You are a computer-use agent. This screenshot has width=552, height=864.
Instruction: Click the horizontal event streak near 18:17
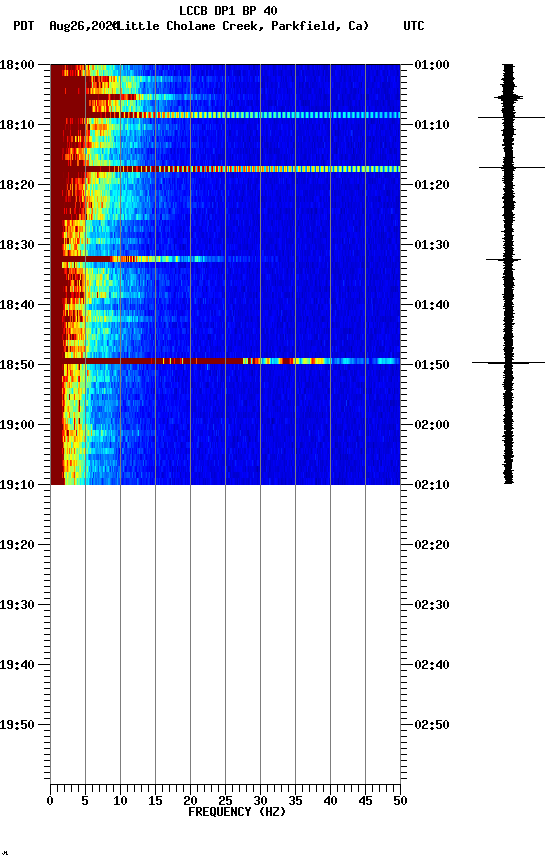coord(225,169)
